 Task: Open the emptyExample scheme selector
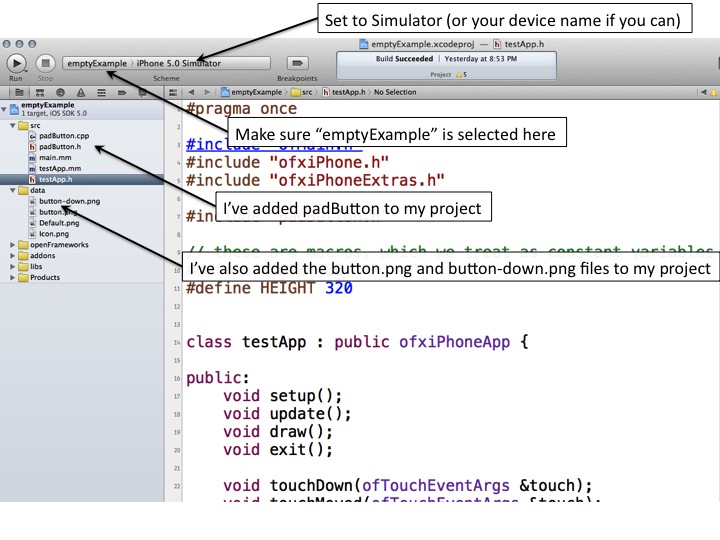click(x=97, y=63)
